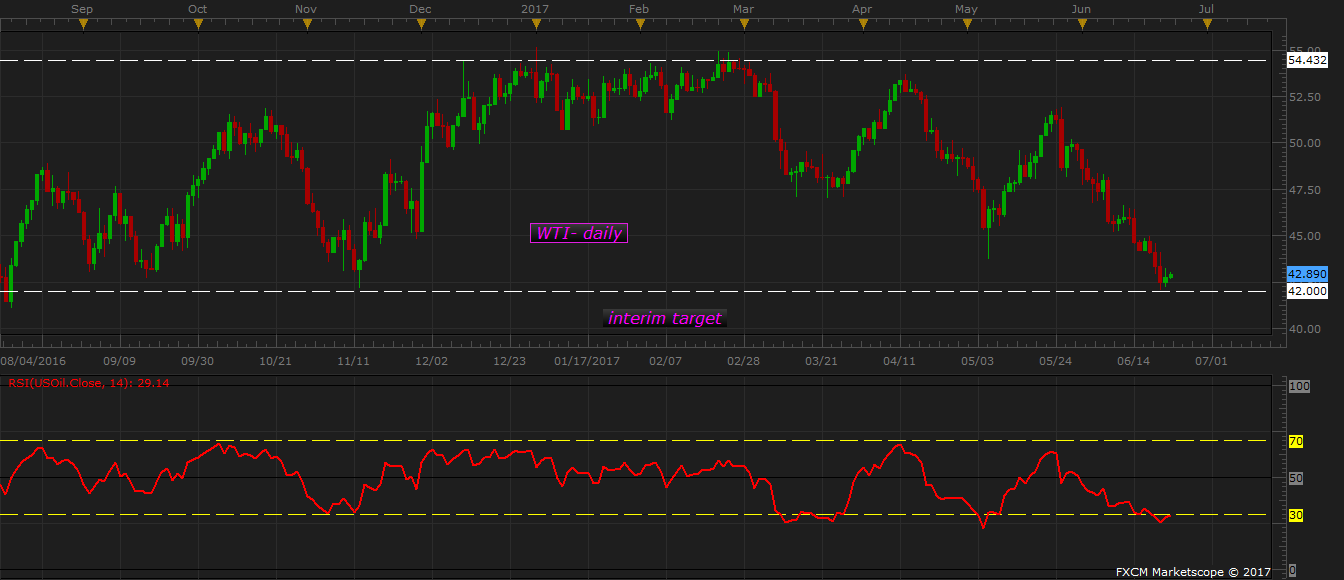Click the 40.00 price axis value
The image size is (1344, 580).
tap(1306, 329)
